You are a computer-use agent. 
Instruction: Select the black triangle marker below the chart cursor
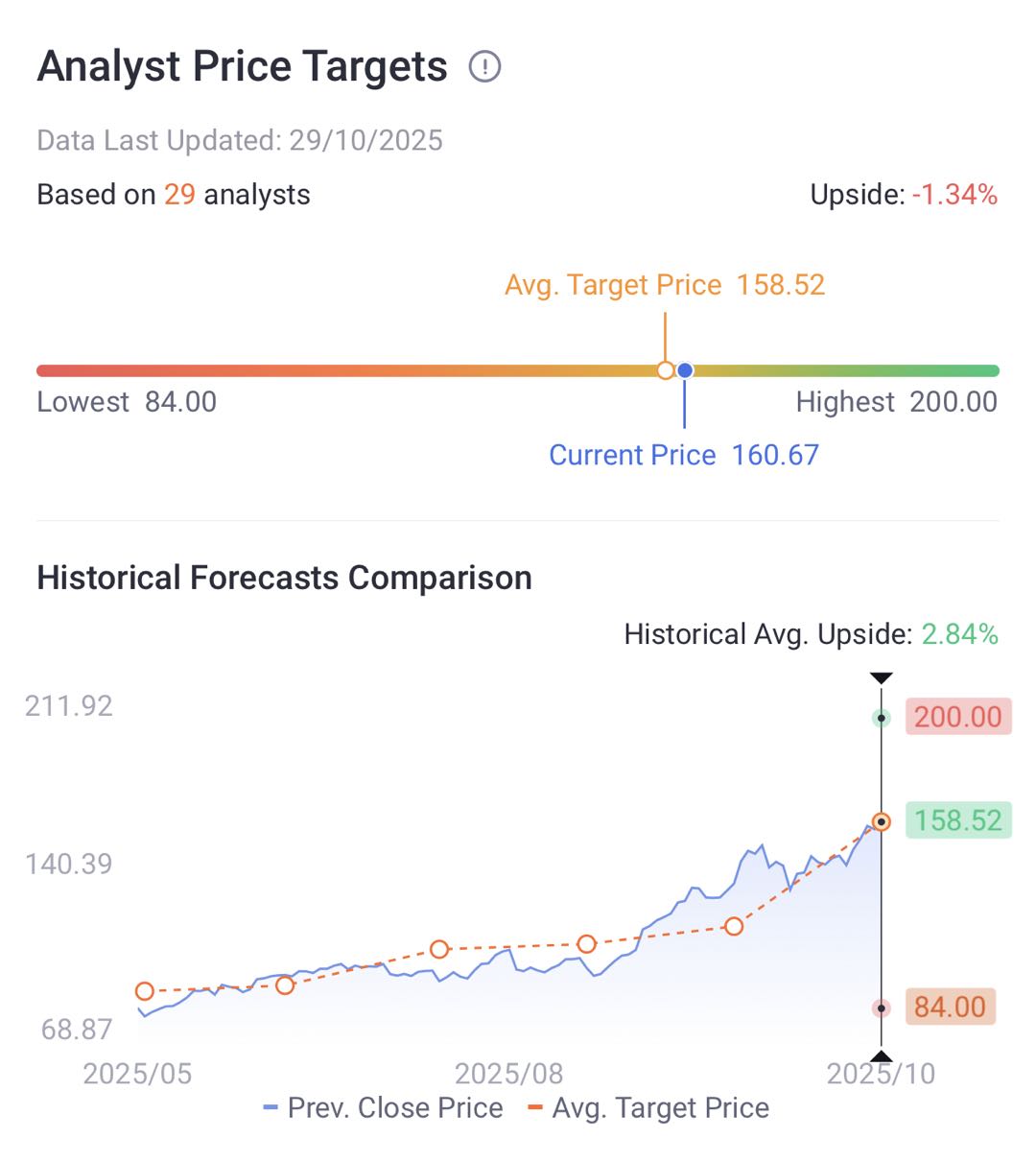point(881,1056)
